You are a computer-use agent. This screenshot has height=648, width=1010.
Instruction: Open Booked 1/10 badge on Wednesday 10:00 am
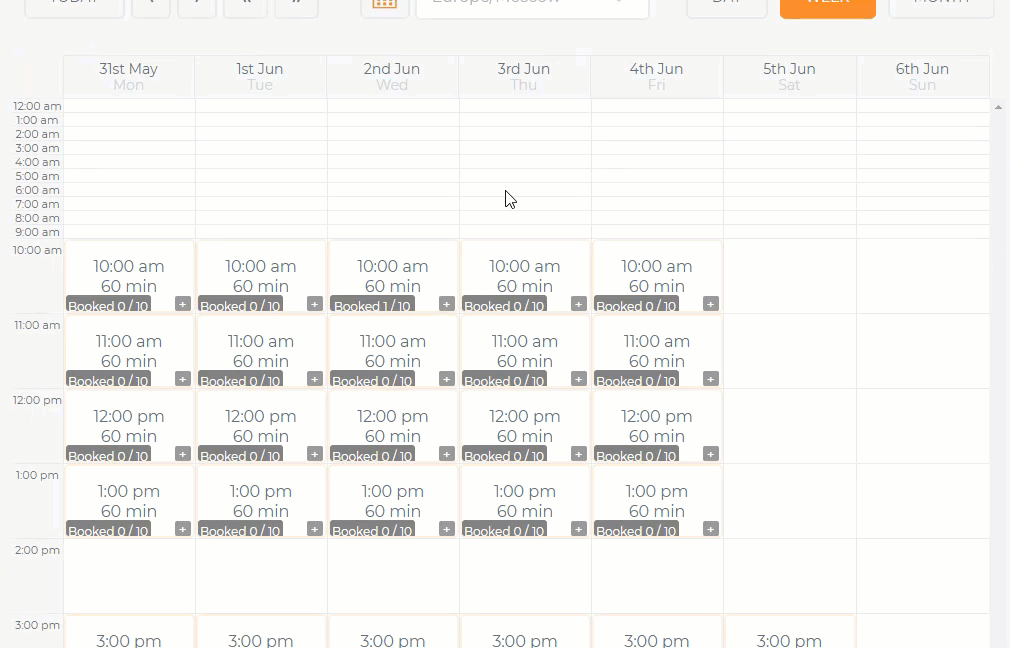click(372, 305)
